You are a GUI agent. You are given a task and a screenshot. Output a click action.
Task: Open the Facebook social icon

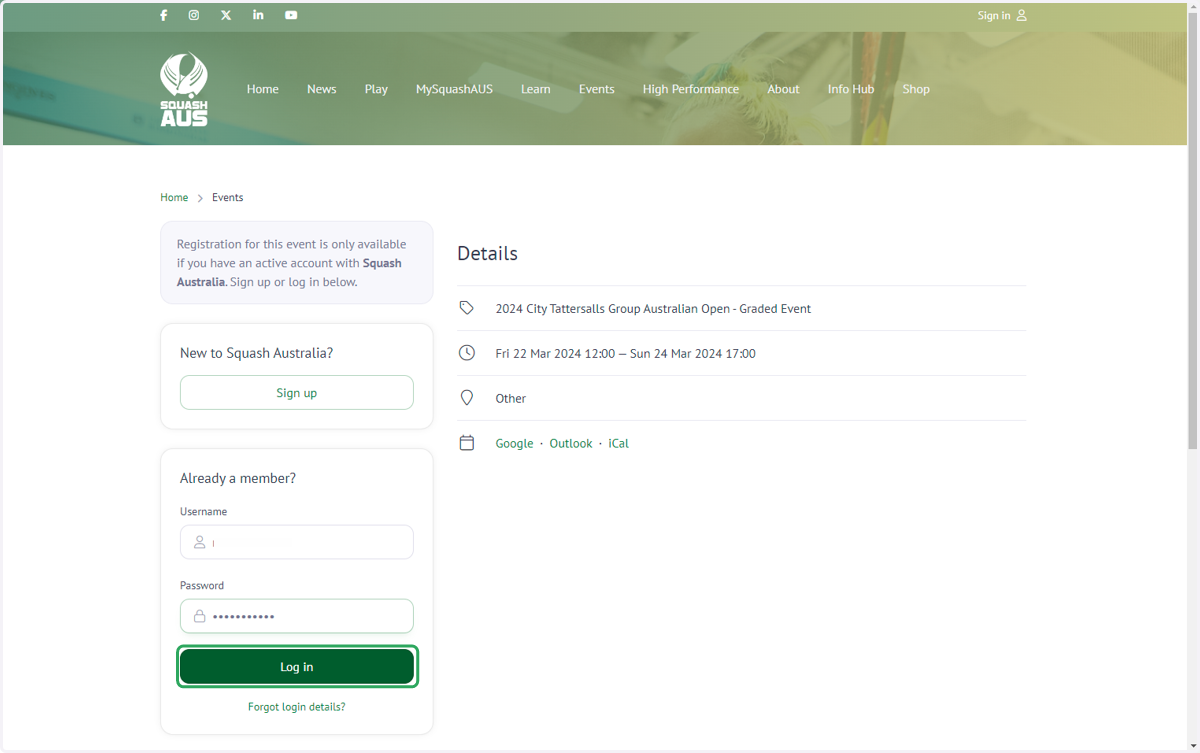(164, 15)
